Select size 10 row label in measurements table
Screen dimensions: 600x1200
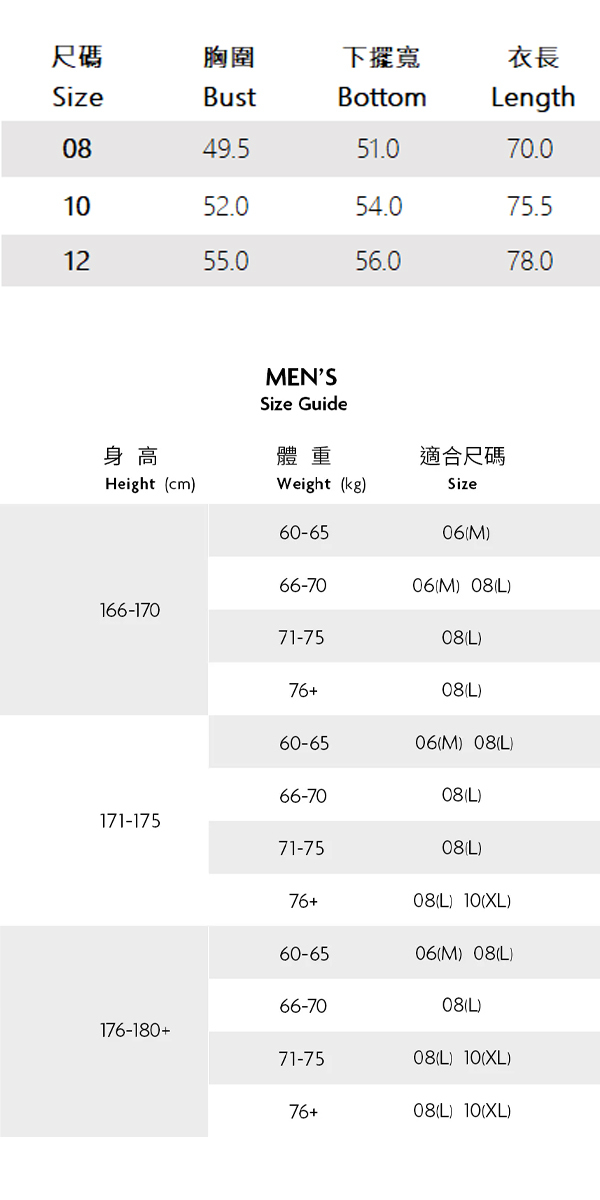click(77, 206)
